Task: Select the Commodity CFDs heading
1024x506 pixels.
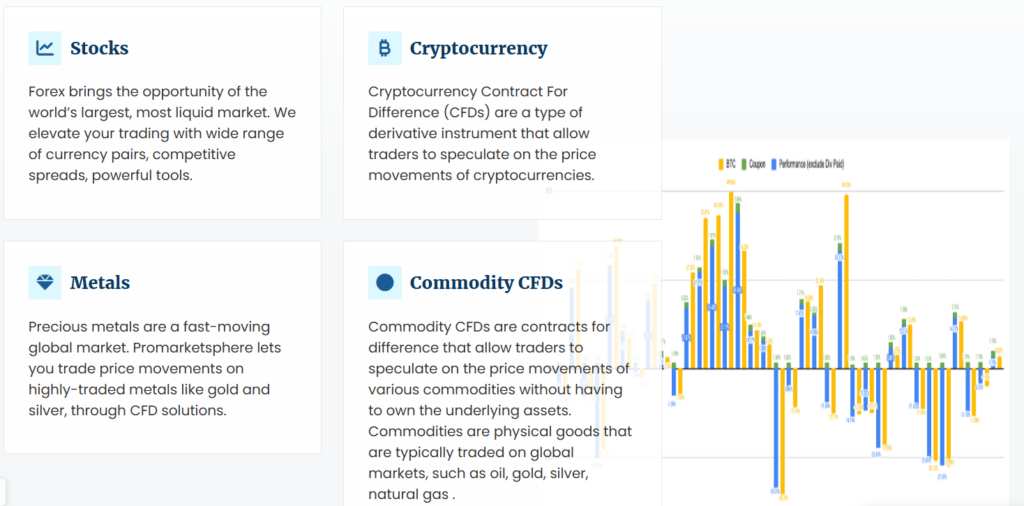Action: (486, 283)
